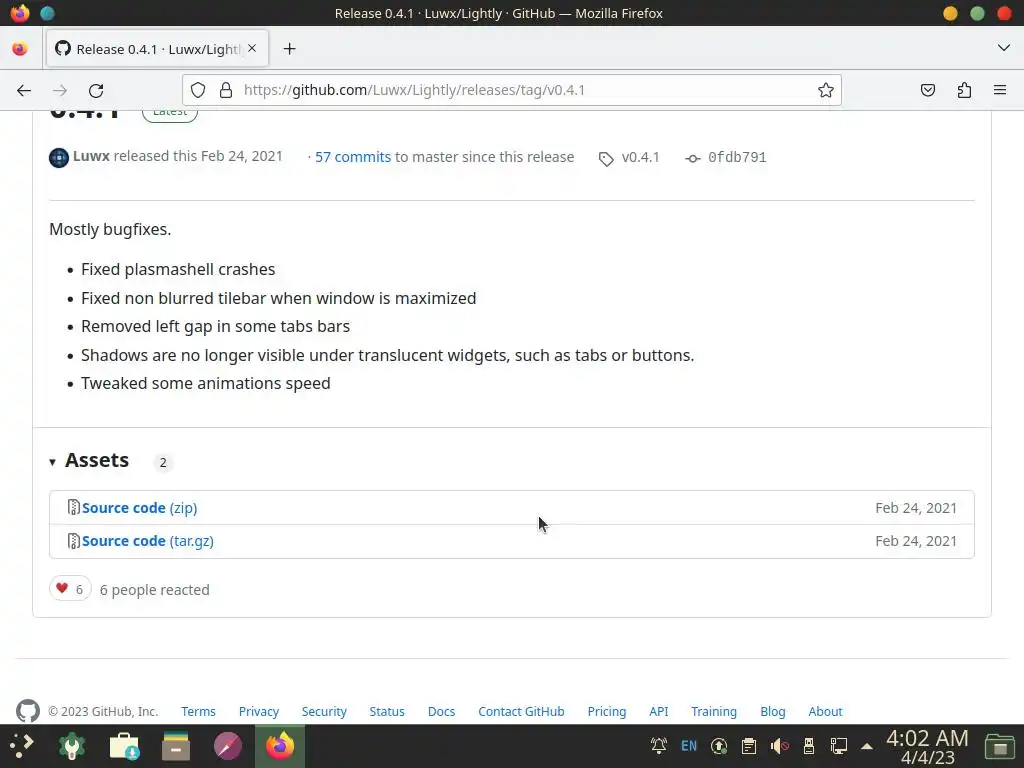Click Luwx user avatar
Viewport: 1024px width, 768px height.
pos(59,157)
